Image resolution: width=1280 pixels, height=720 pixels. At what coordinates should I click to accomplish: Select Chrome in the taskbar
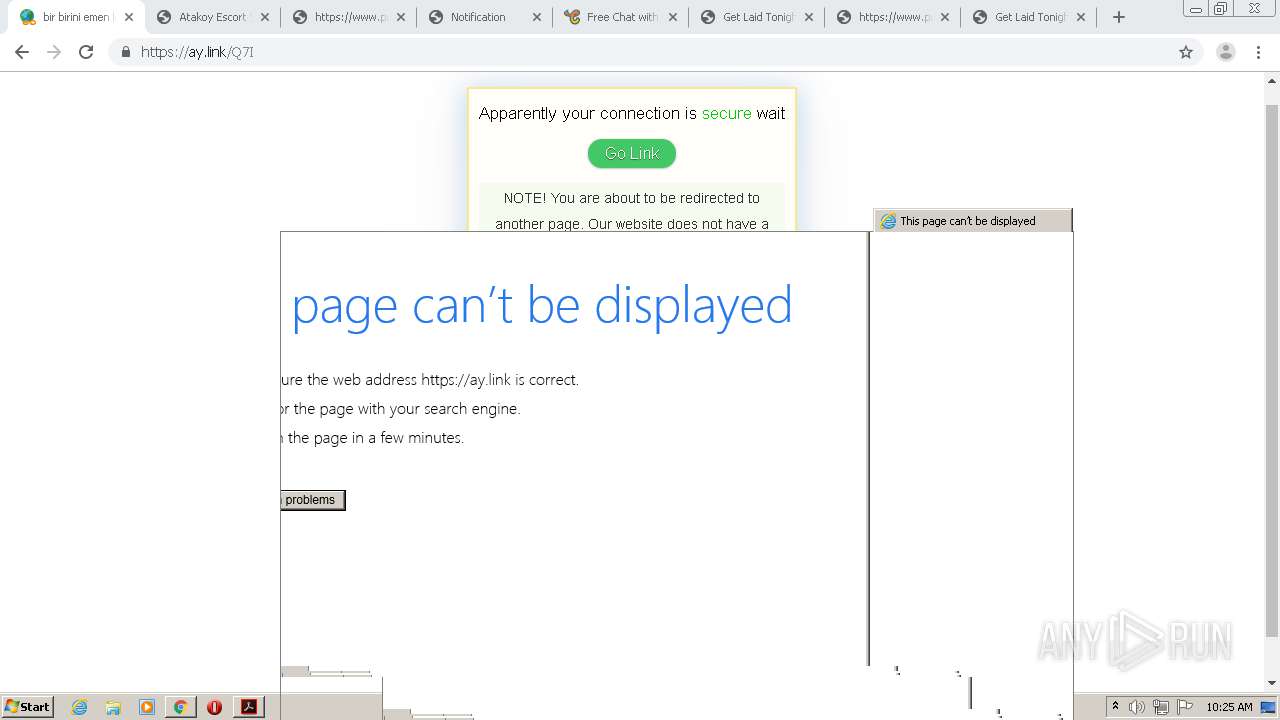tap(180, 707)
